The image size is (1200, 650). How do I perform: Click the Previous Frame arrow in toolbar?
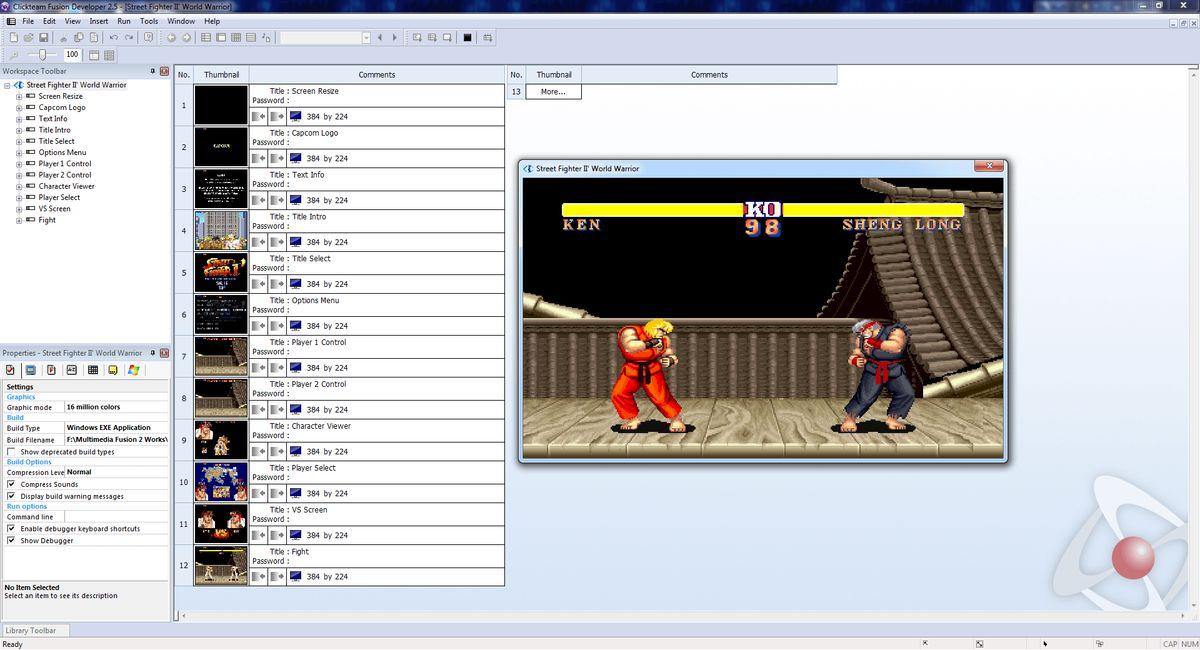(380, 38)
